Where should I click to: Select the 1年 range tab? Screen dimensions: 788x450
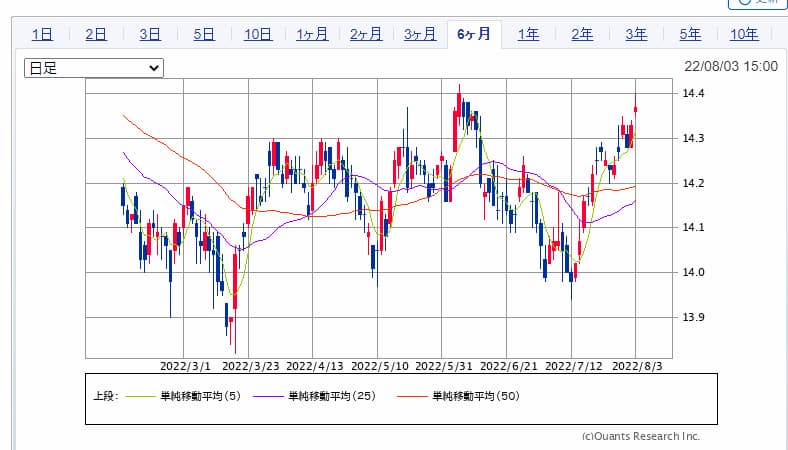(528, 34)
